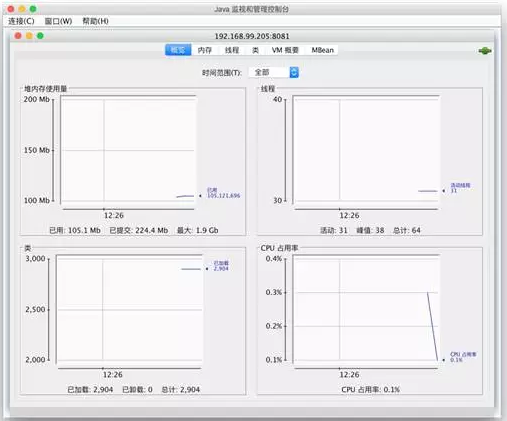
Task: Click the 已卸载: 0 text
Action: click(x=137, y=390)
